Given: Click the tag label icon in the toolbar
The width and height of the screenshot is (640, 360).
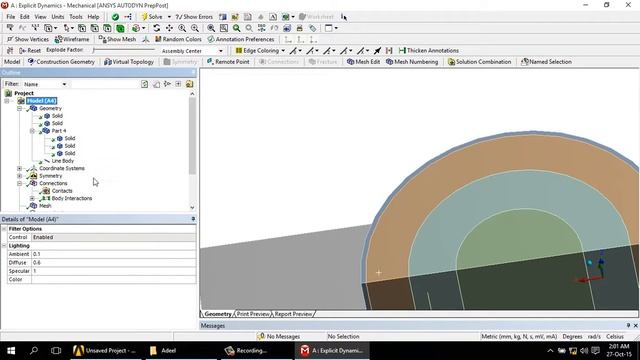Looking at the screenshot, I should coord(313,28).
